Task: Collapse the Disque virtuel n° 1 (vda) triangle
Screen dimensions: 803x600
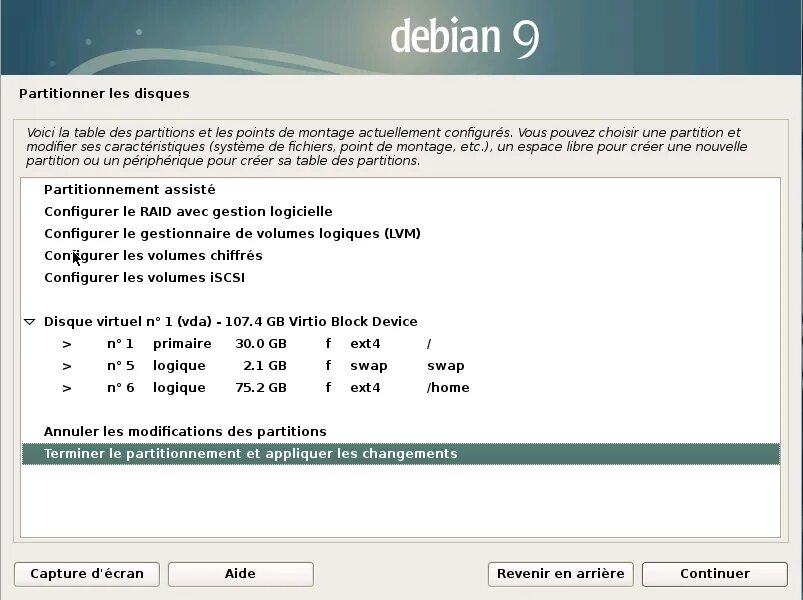Action: point(30,322)
